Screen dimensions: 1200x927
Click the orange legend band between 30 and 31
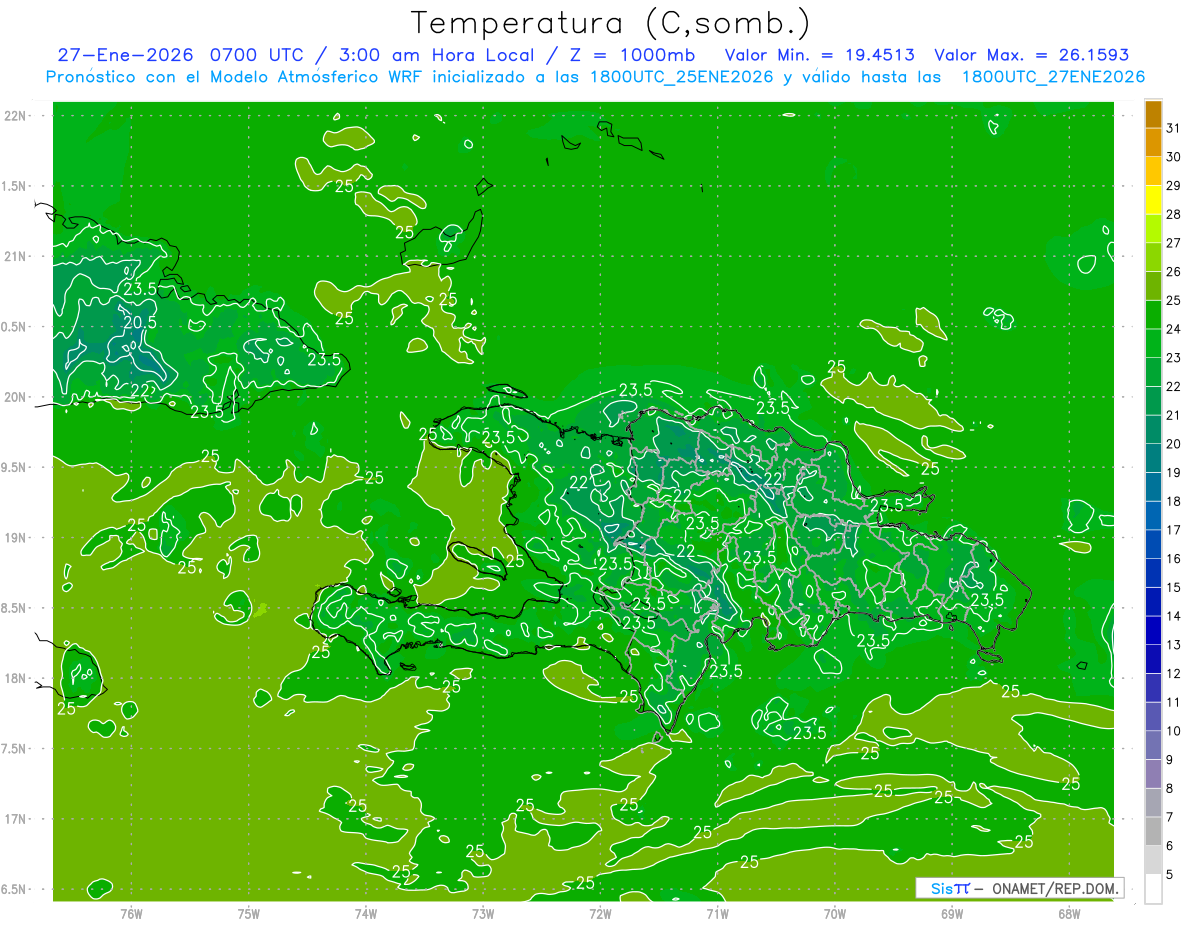pyautogui.click(x=1153, y=142)
